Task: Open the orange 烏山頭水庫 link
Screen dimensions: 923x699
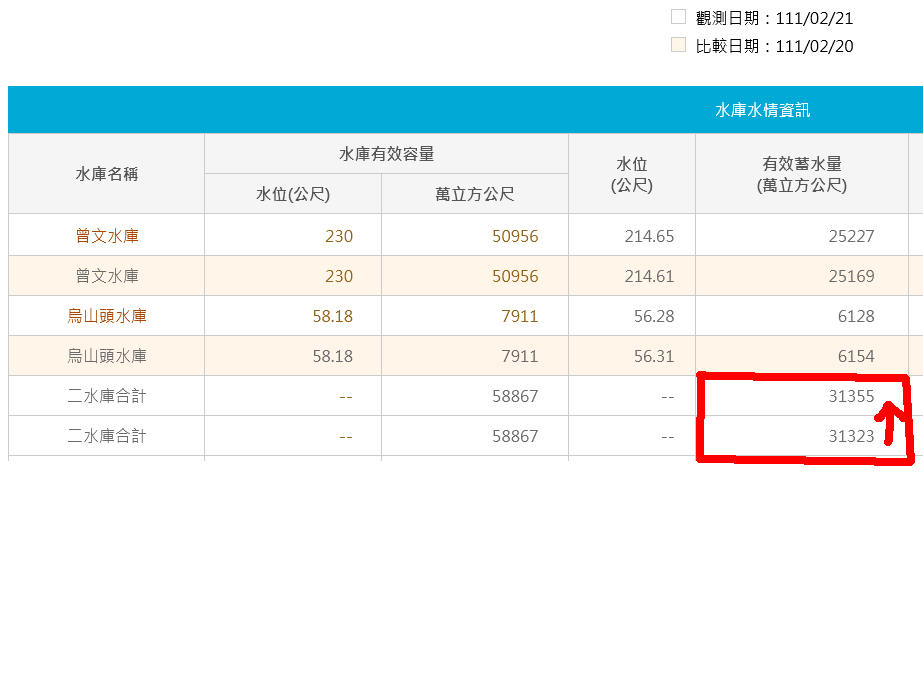Action: point(107,316)
